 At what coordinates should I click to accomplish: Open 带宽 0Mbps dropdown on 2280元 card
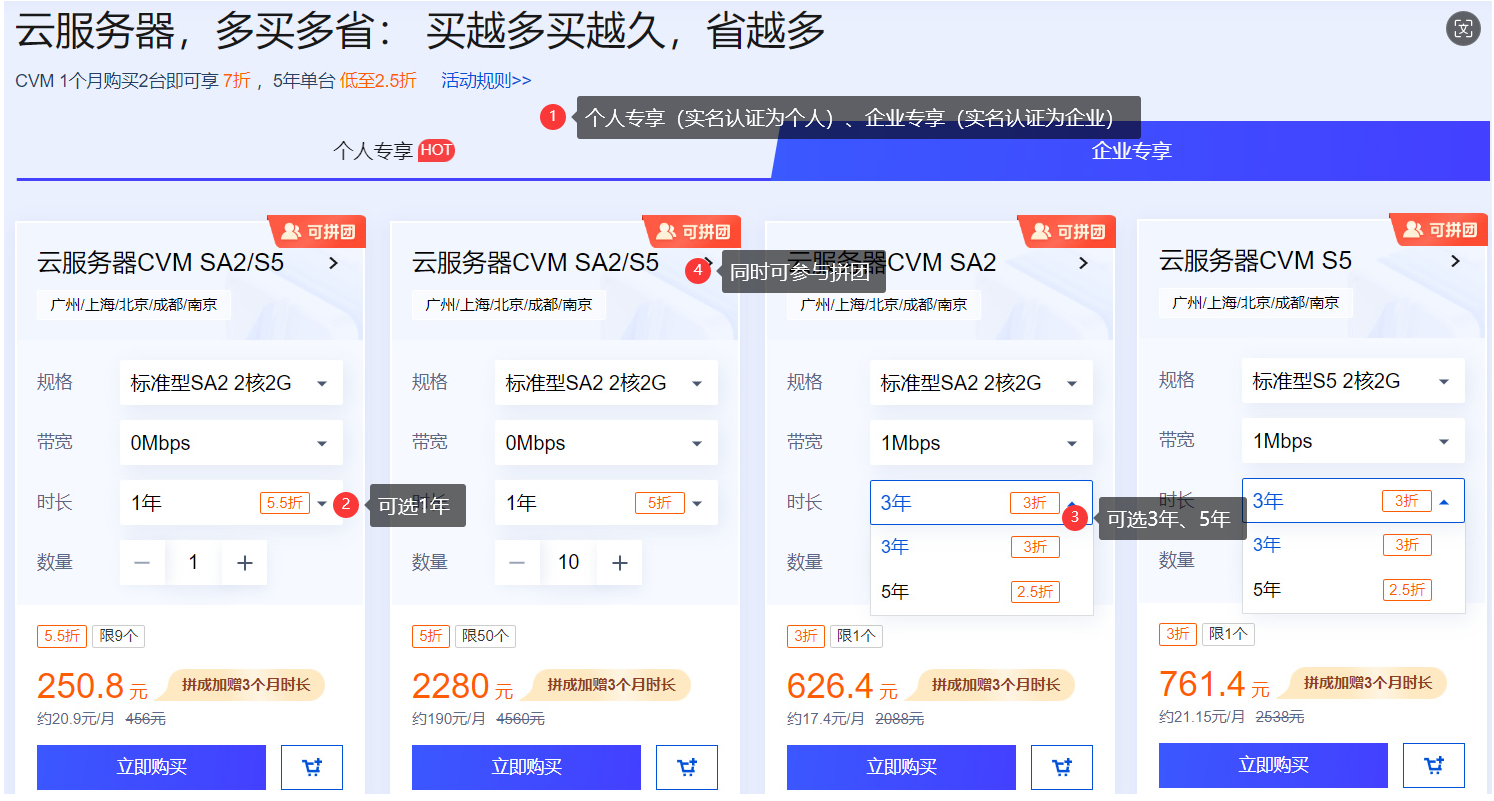[x=606, y=443]
